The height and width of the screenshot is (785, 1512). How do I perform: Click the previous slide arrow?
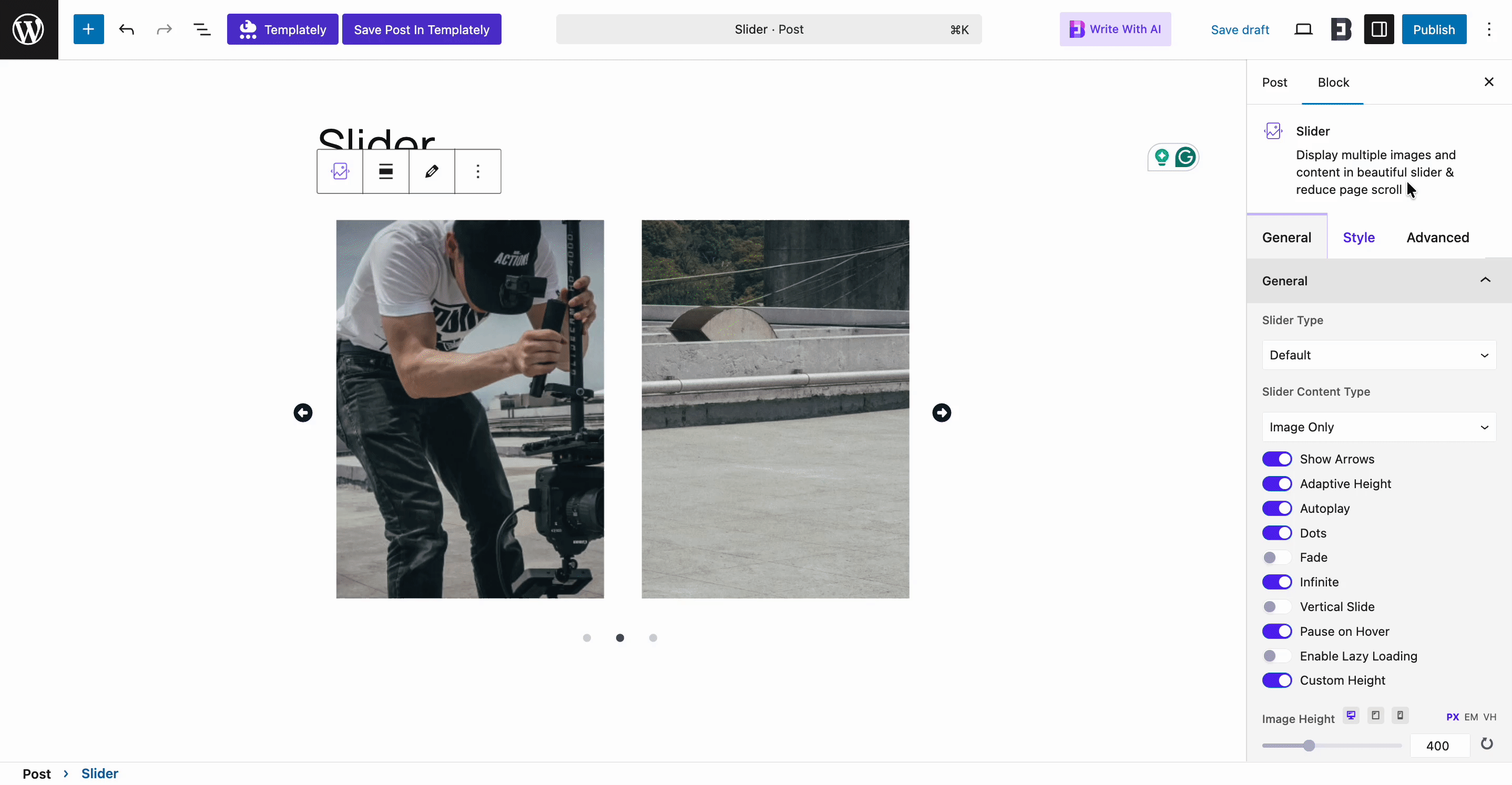(x=303, y=412)
